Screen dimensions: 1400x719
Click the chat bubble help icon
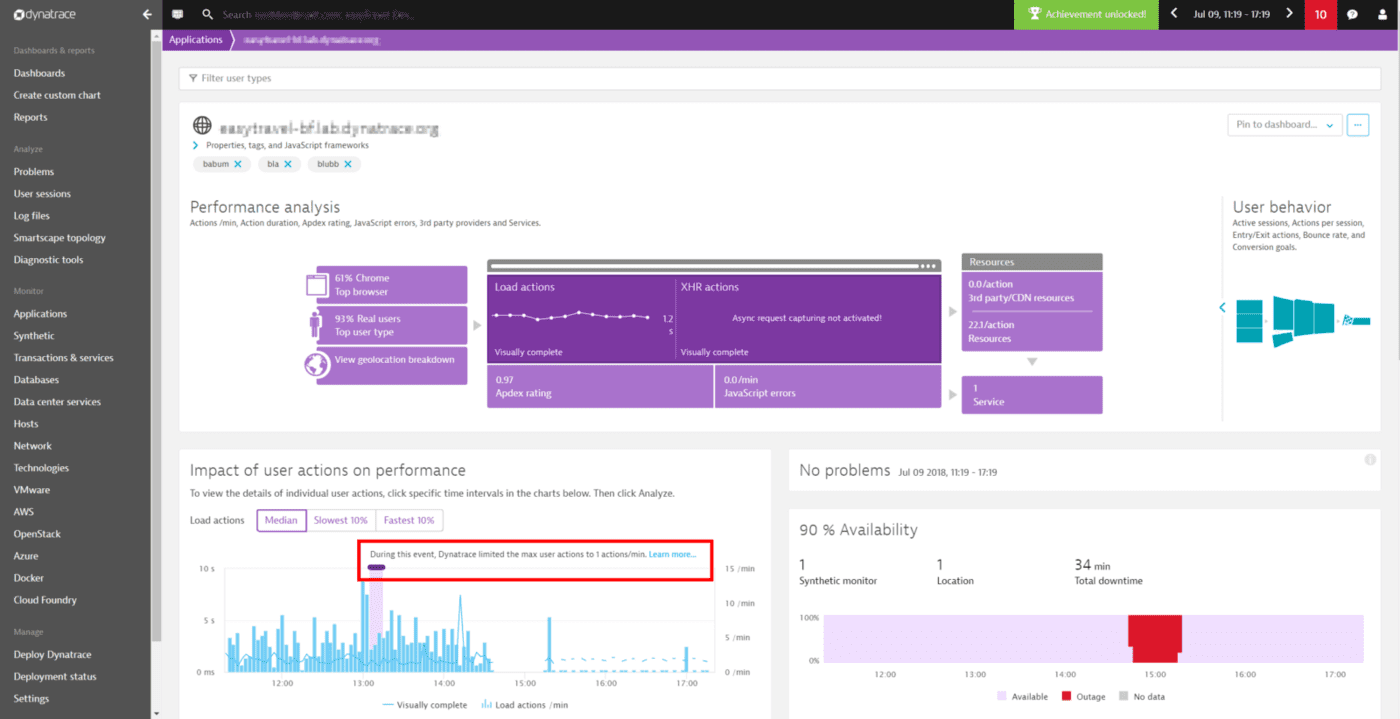[x=1353, y=14]
